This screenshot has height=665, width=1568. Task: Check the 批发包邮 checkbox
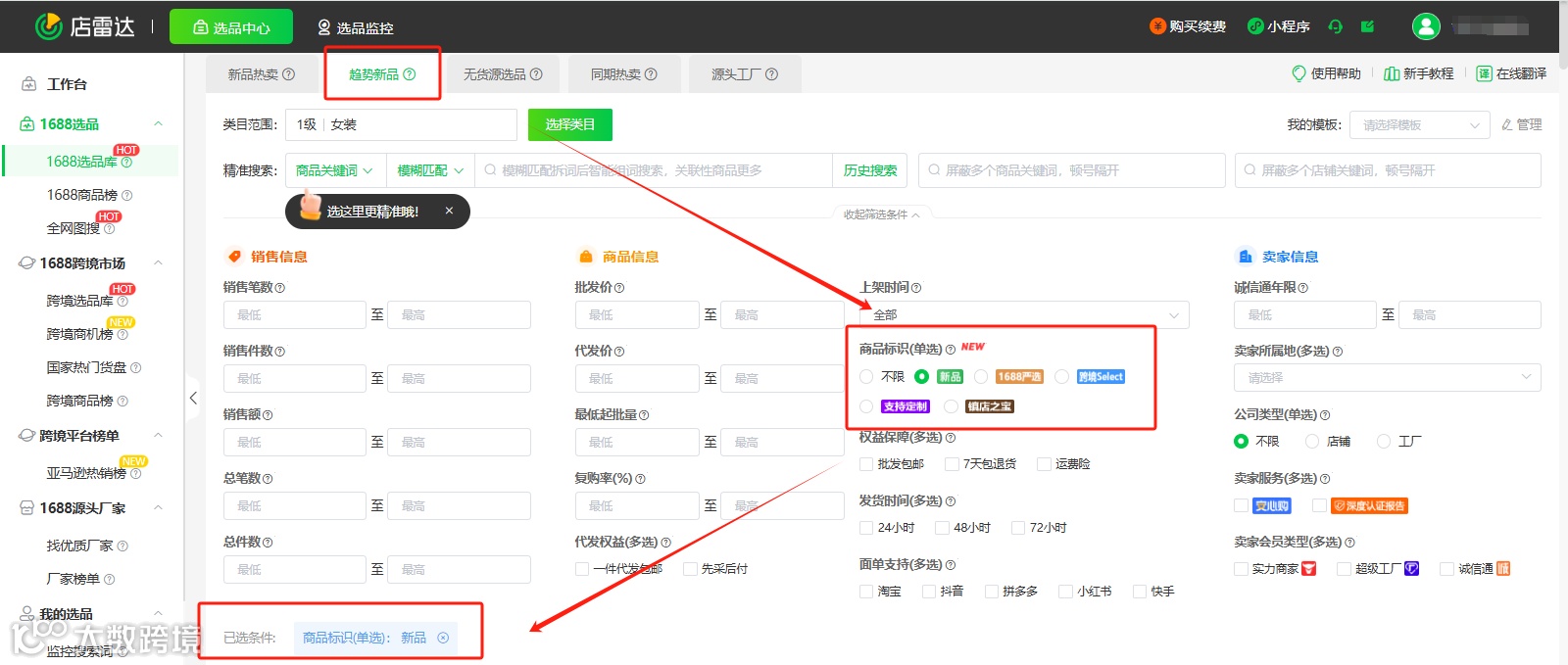866,464
